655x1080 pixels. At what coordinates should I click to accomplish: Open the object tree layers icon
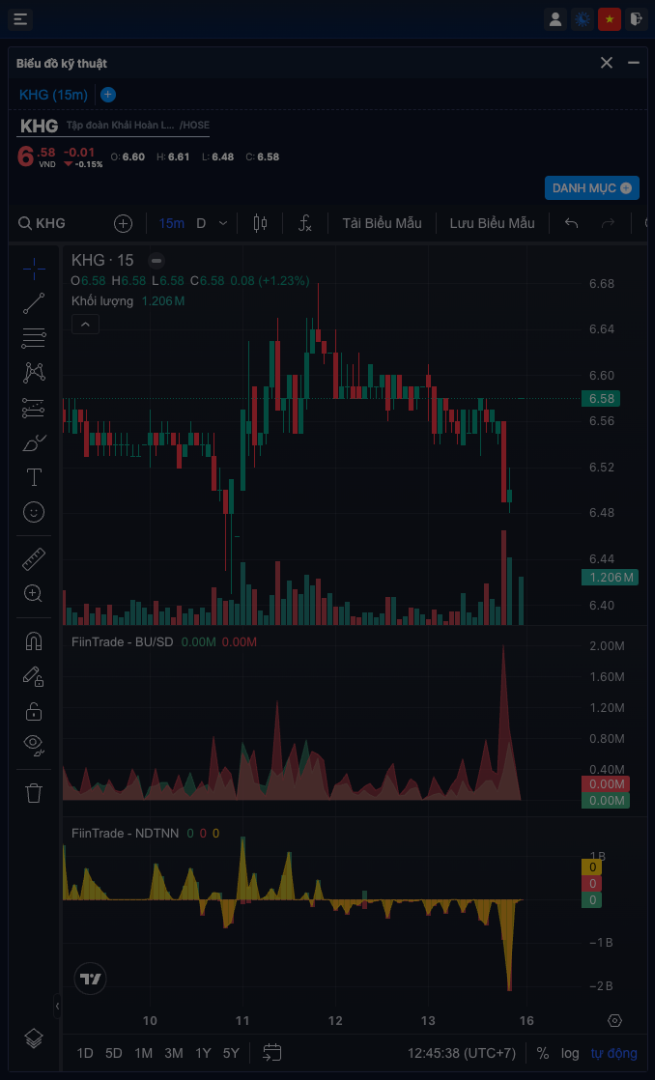click(x=33, y=1037)
